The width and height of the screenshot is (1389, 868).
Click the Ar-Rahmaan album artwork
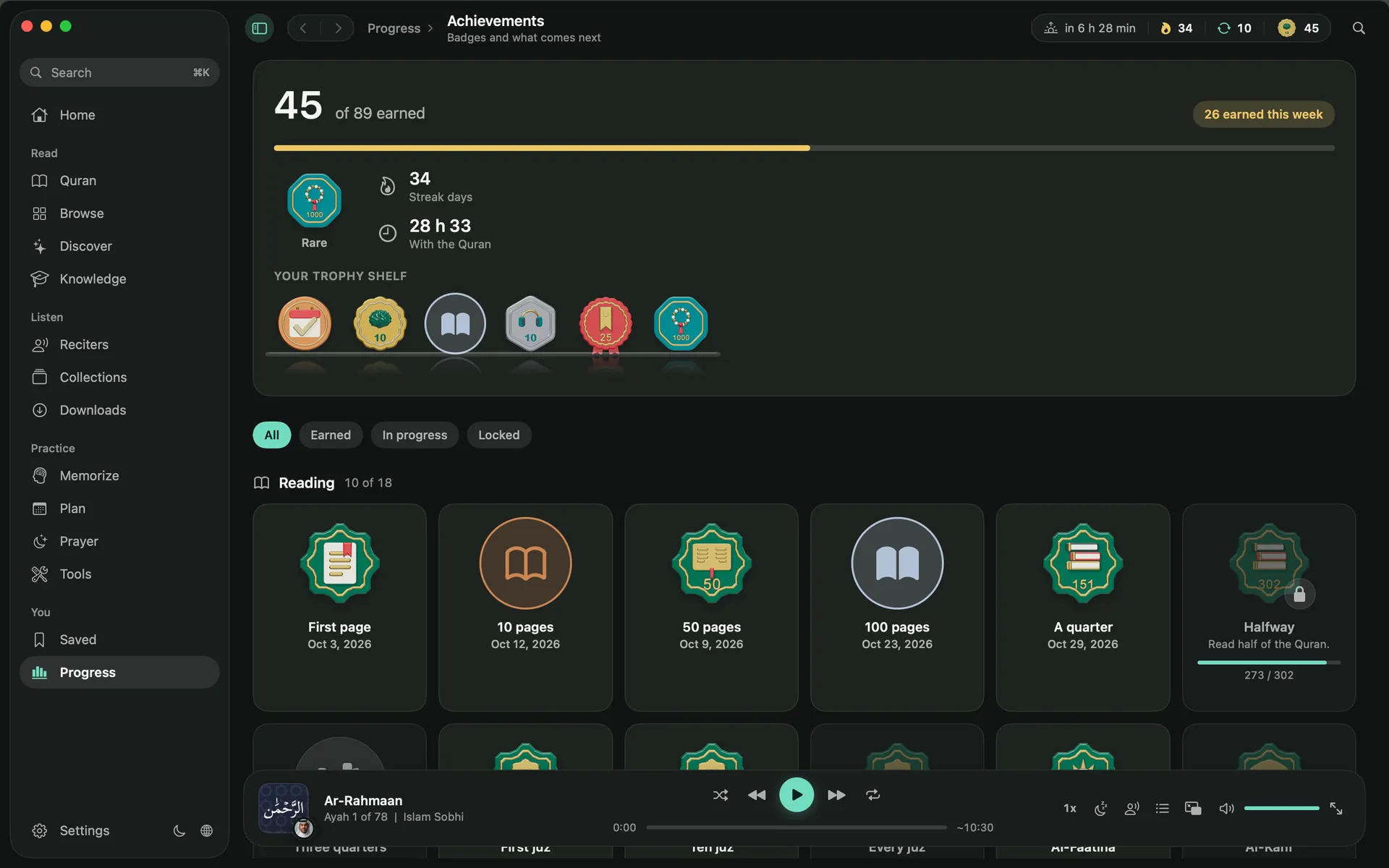(x=284, y=808)
